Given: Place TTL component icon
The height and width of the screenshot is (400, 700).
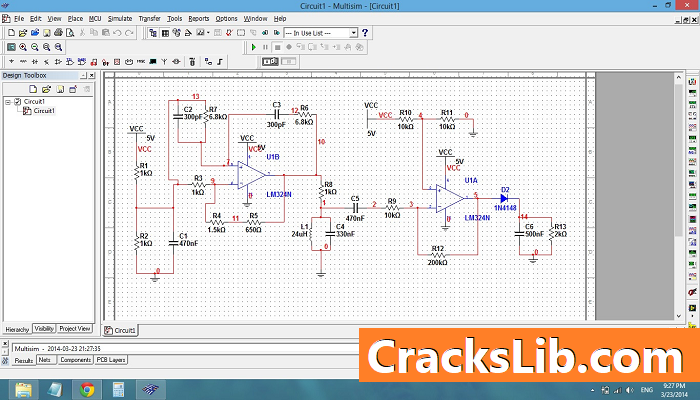Looking at the screenshot, I should [70, 62].
